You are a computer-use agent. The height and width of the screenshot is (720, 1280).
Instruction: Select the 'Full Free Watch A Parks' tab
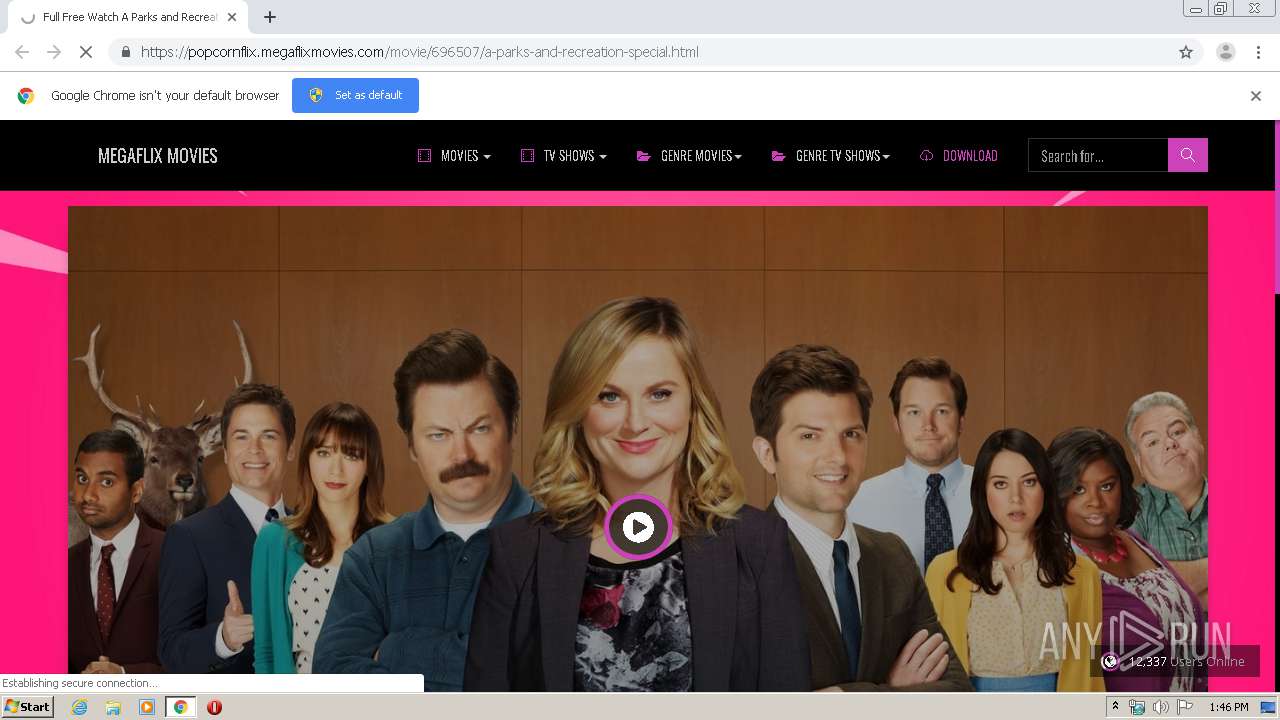(x=128, y=17)
